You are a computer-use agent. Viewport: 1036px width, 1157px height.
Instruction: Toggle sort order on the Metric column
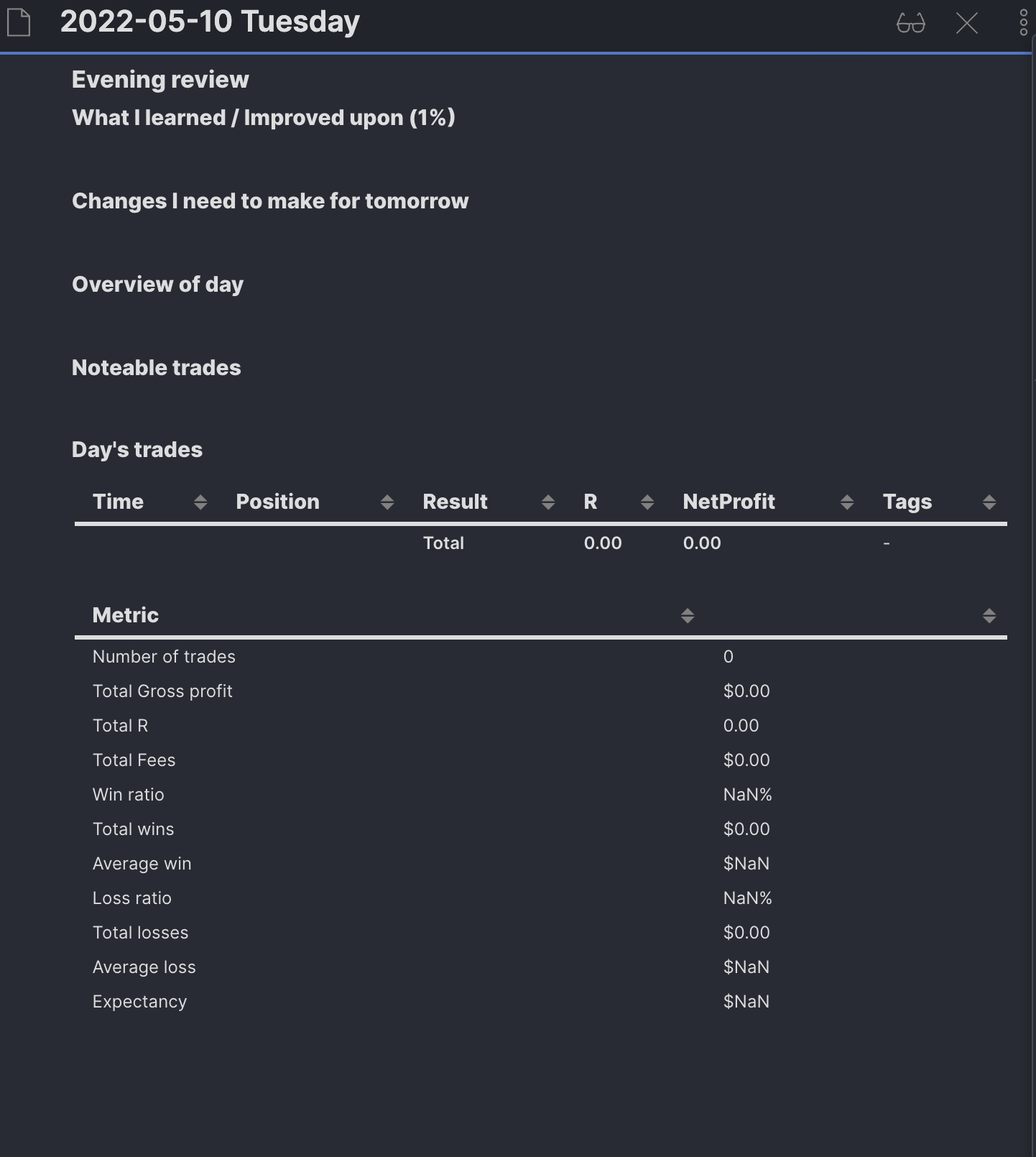pos(687,615)
